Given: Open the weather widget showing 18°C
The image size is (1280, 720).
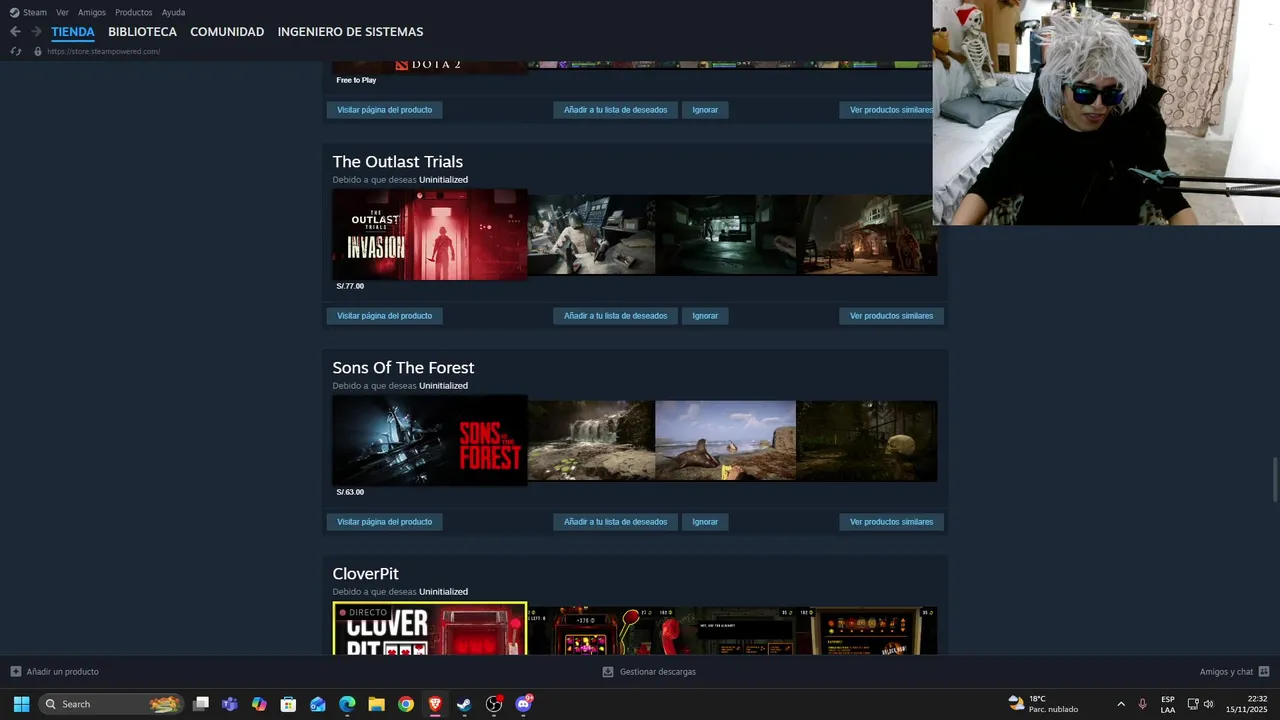Looking at the screenshot, I should tap(1043, 704).
